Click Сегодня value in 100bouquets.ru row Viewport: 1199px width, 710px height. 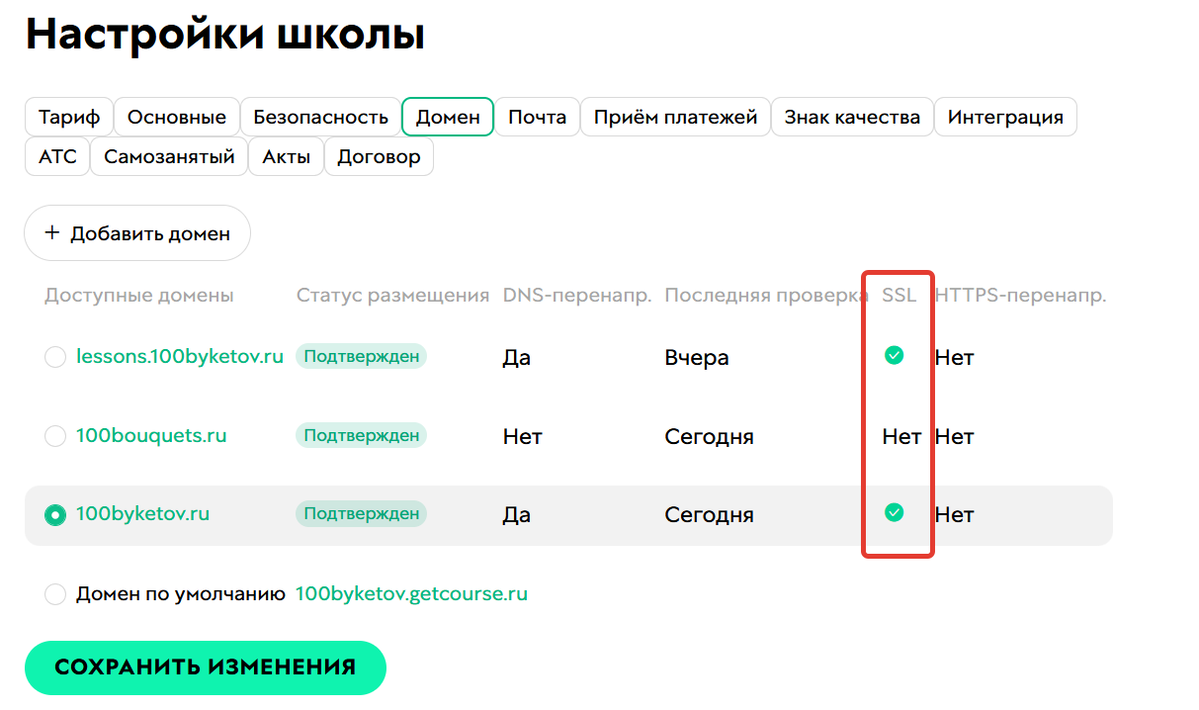709,436
